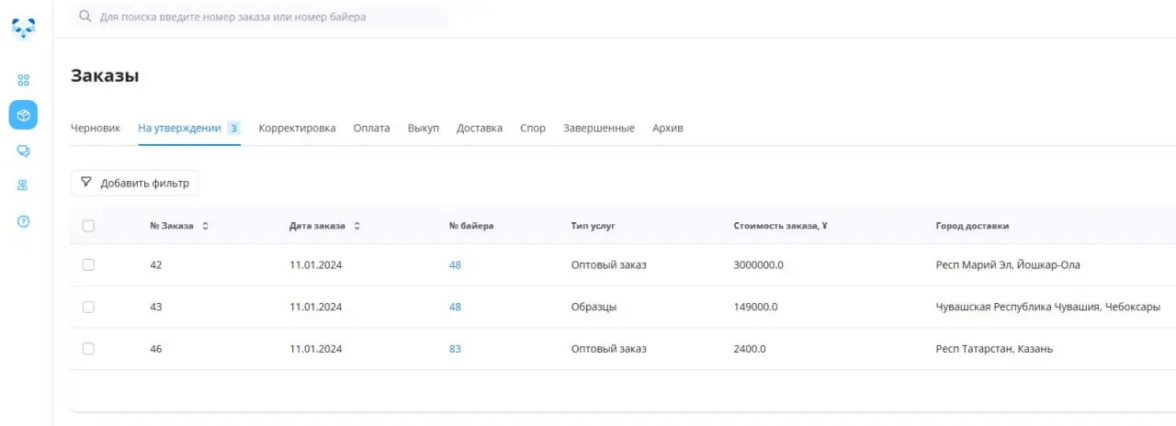Open buyer 48 link in order 42 row
This screenshot has height=426, width=1176.
click(x=455, y=265)
